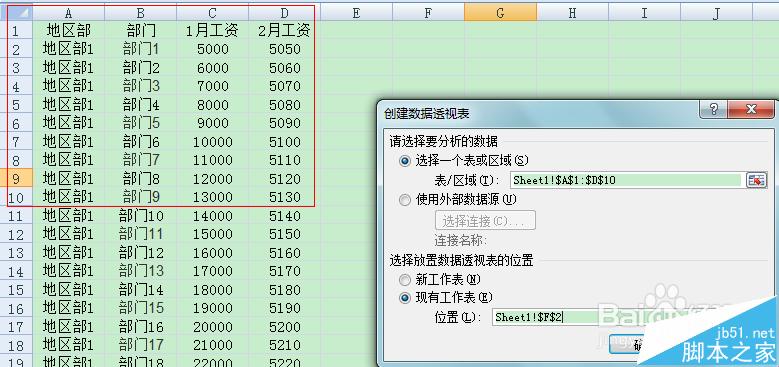Click the 部门 header cell in B1

click(x=141, y=31)
